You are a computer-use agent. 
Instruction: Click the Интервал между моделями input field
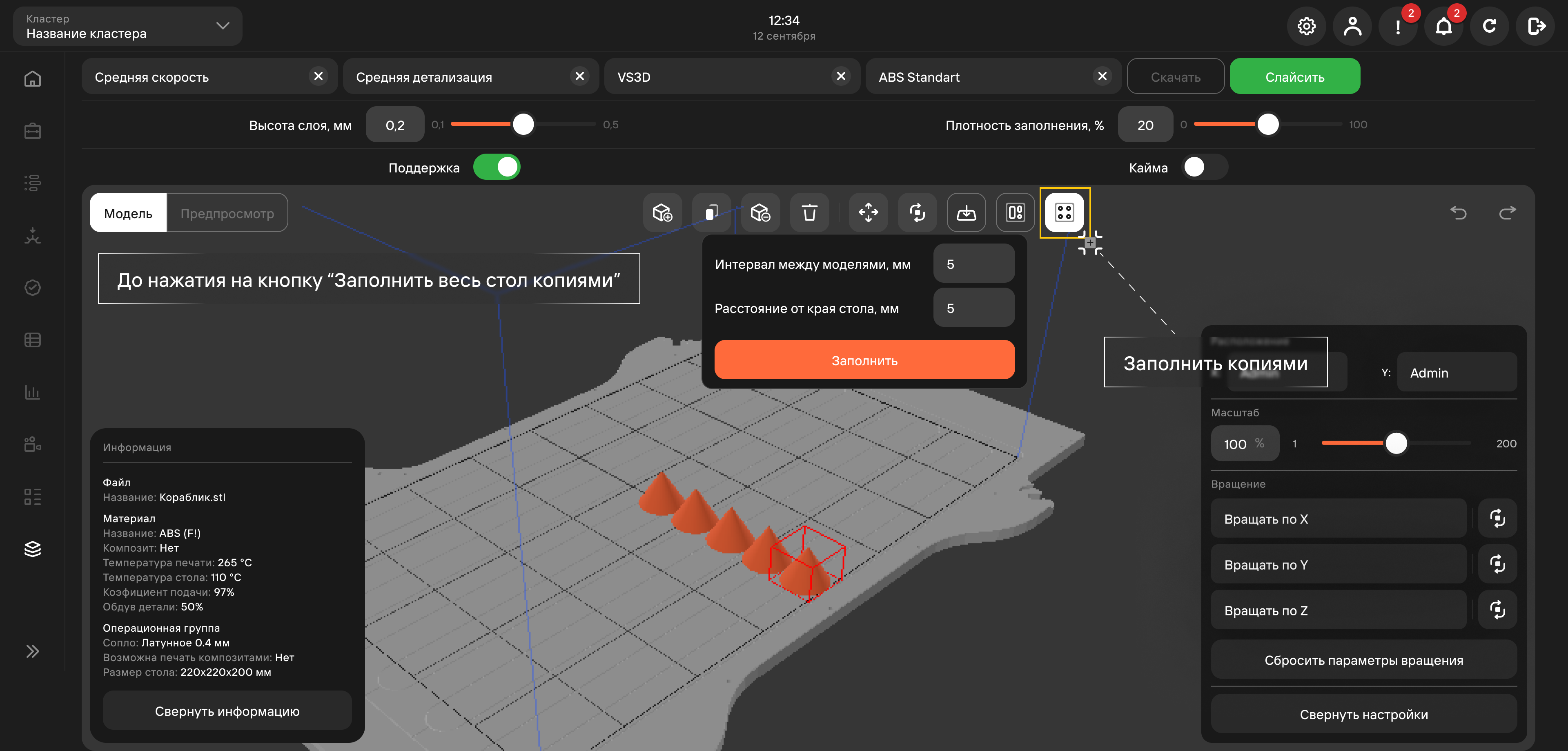coord(974,264)
